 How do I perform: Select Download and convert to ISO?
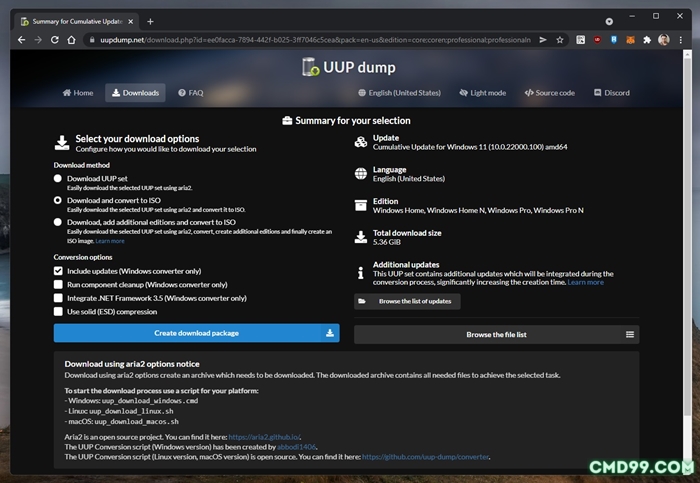point(58,200)
